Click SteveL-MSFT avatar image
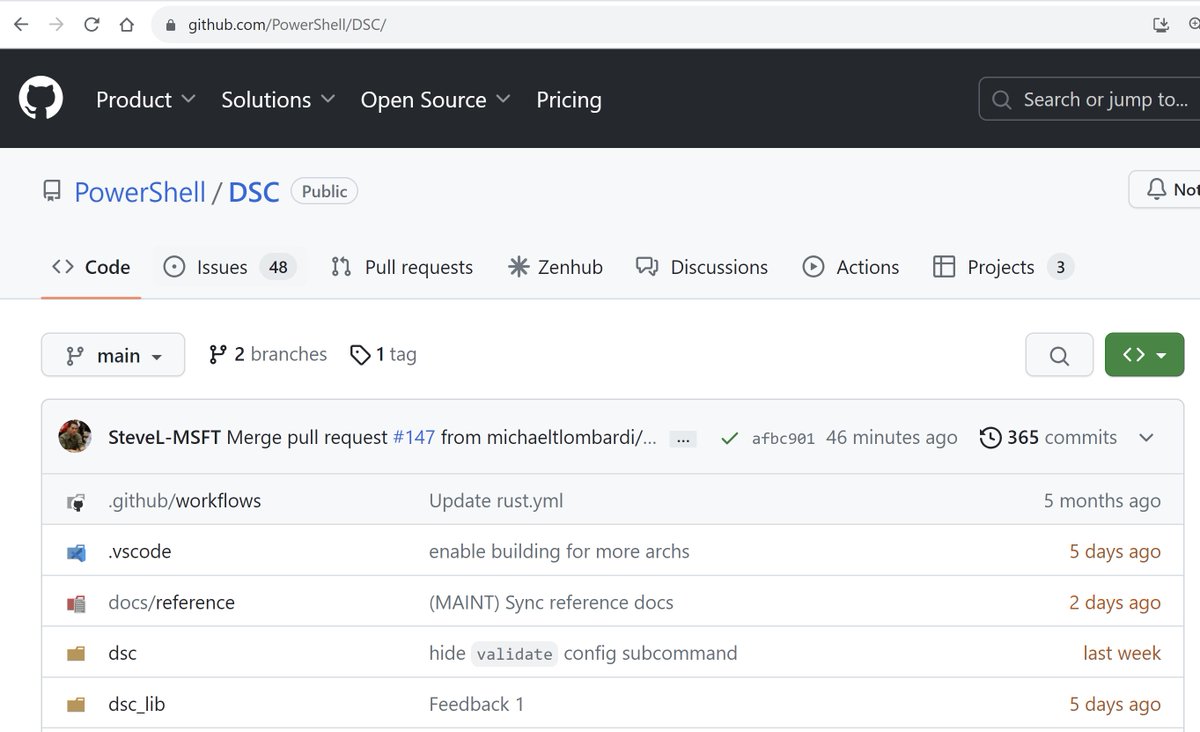This screenshot has height=732, width=1200. 75,437
